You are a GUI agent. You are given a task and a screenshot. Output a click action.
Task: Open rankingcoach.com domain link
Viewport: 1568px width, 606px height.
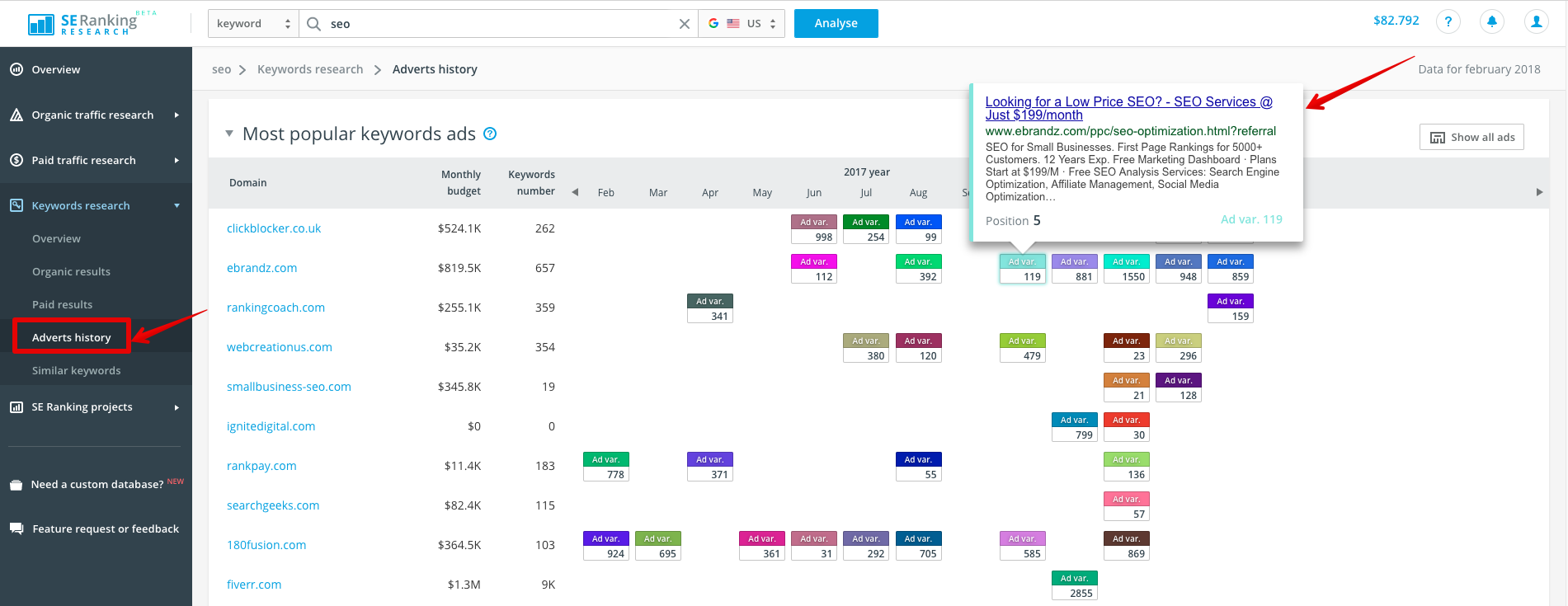pyautogui.click(x=275, y=308)
